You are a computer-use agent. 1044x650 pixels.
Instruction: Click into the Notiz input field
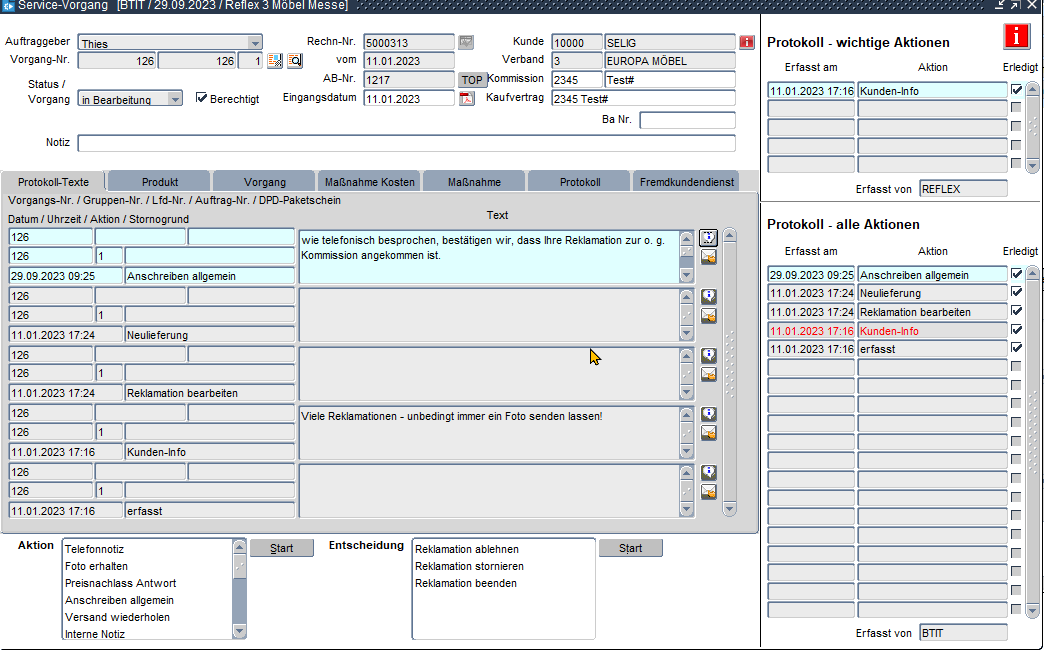(406, 143)
